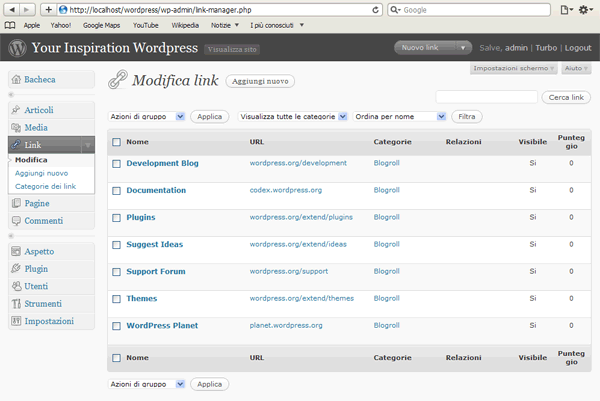
Task: Click the Aggiungi nuovo button beside title
Action: coord(260,81)
